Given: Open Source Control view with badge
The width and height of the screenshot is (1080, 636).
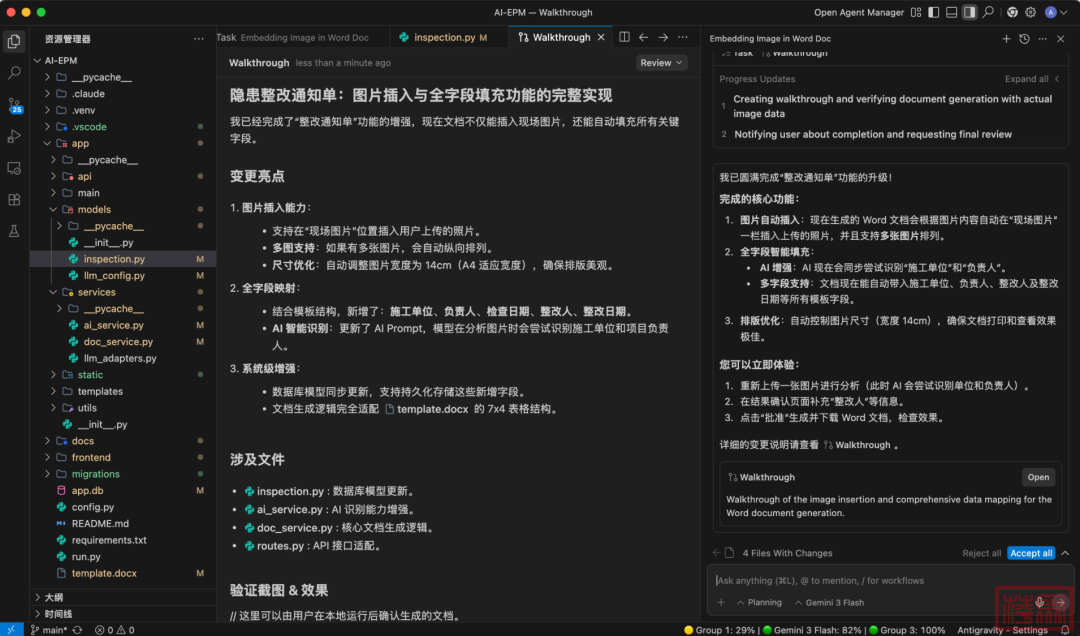Looking at the screenshot, I should [14, 105].
